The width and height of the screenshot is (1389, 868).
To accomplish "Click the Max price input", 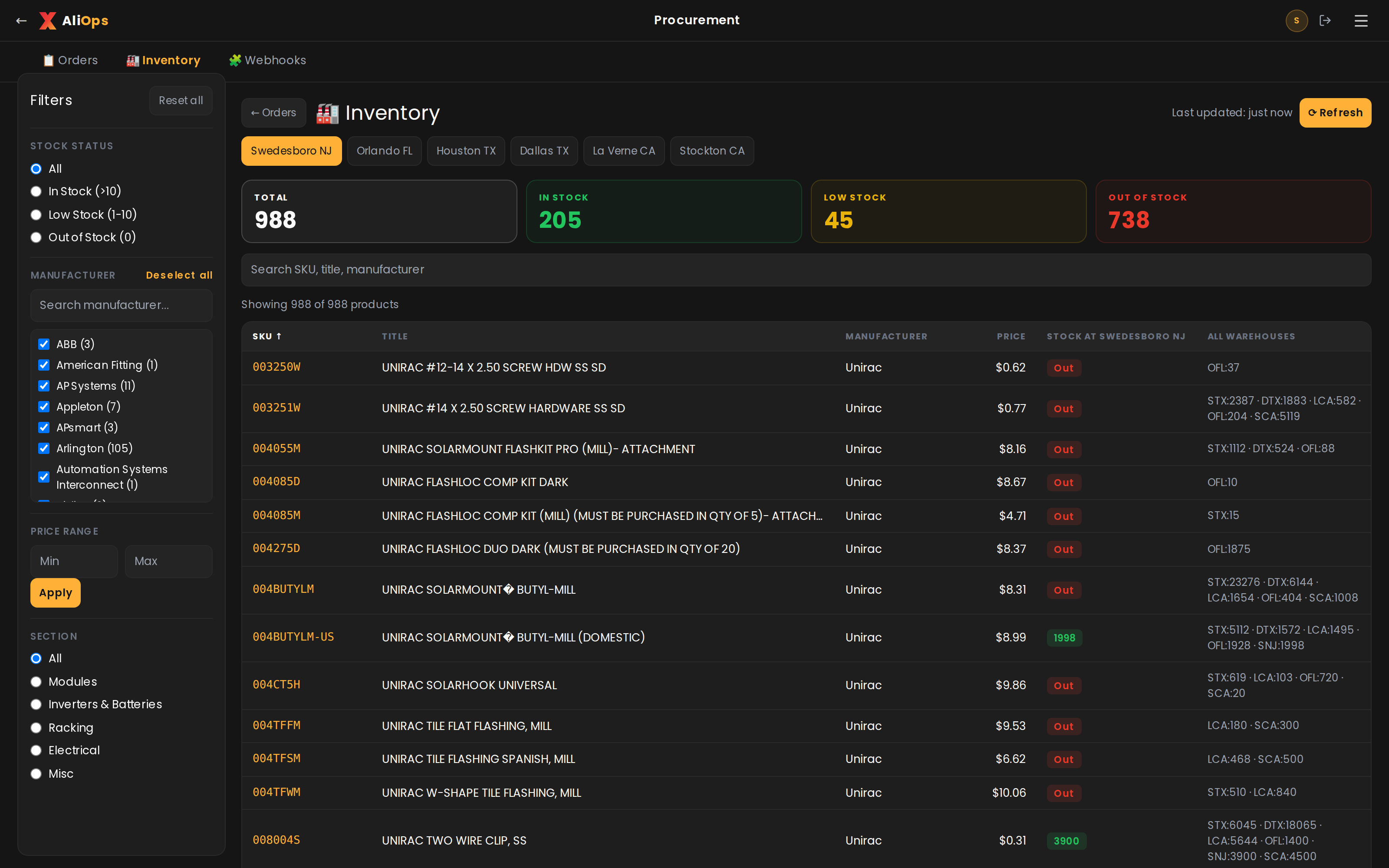I will [168, 561].
